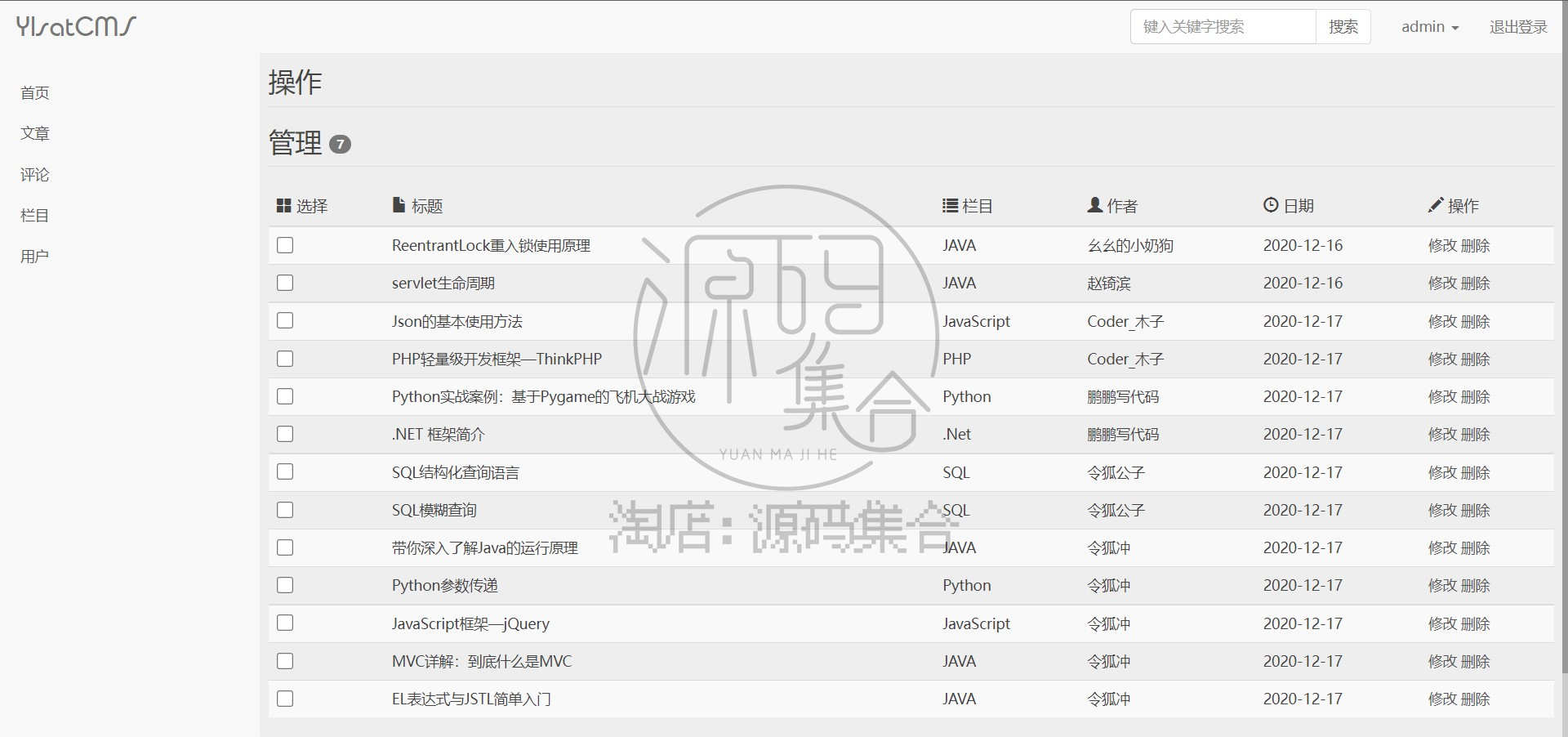The width and height of the screenshot is (1568, 737).
Task: Click the list icon beside 栏目 column header
Action: [950, 206]
